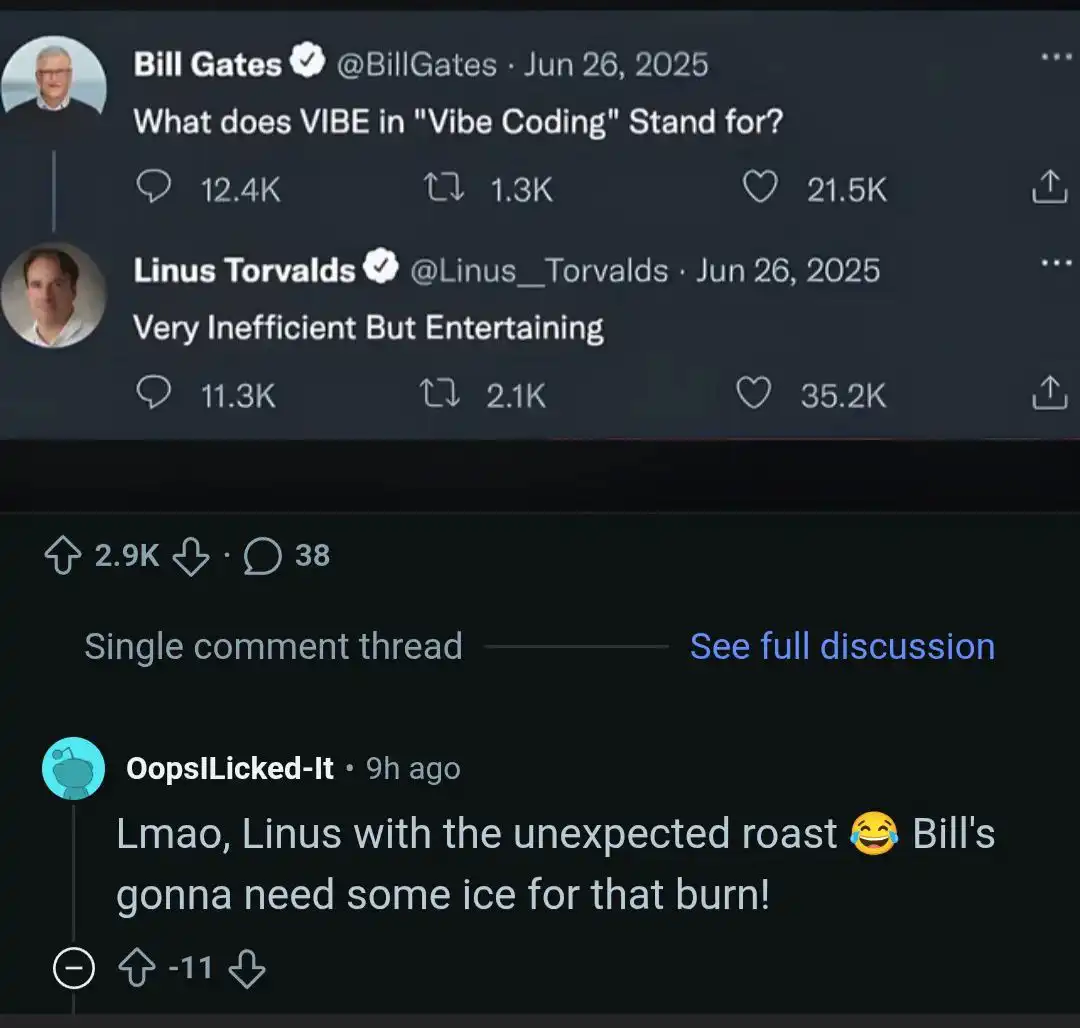1080x1028 pixels.
Task: Open the OopsILicked-It user profile
Action: (x=229, y=768)
